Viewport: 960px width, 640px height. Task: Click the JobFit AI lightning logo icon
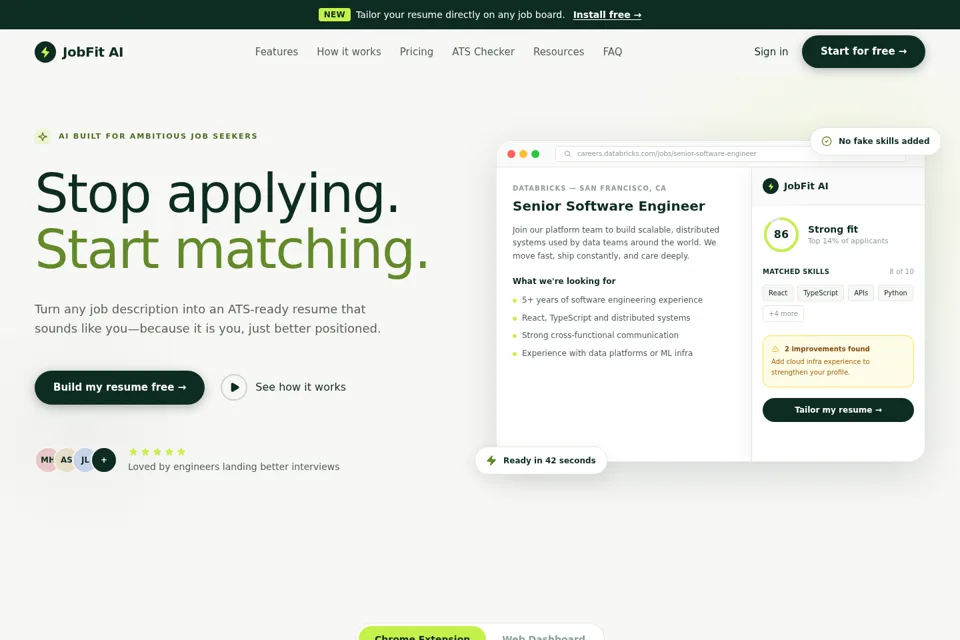tap(45, 52)
